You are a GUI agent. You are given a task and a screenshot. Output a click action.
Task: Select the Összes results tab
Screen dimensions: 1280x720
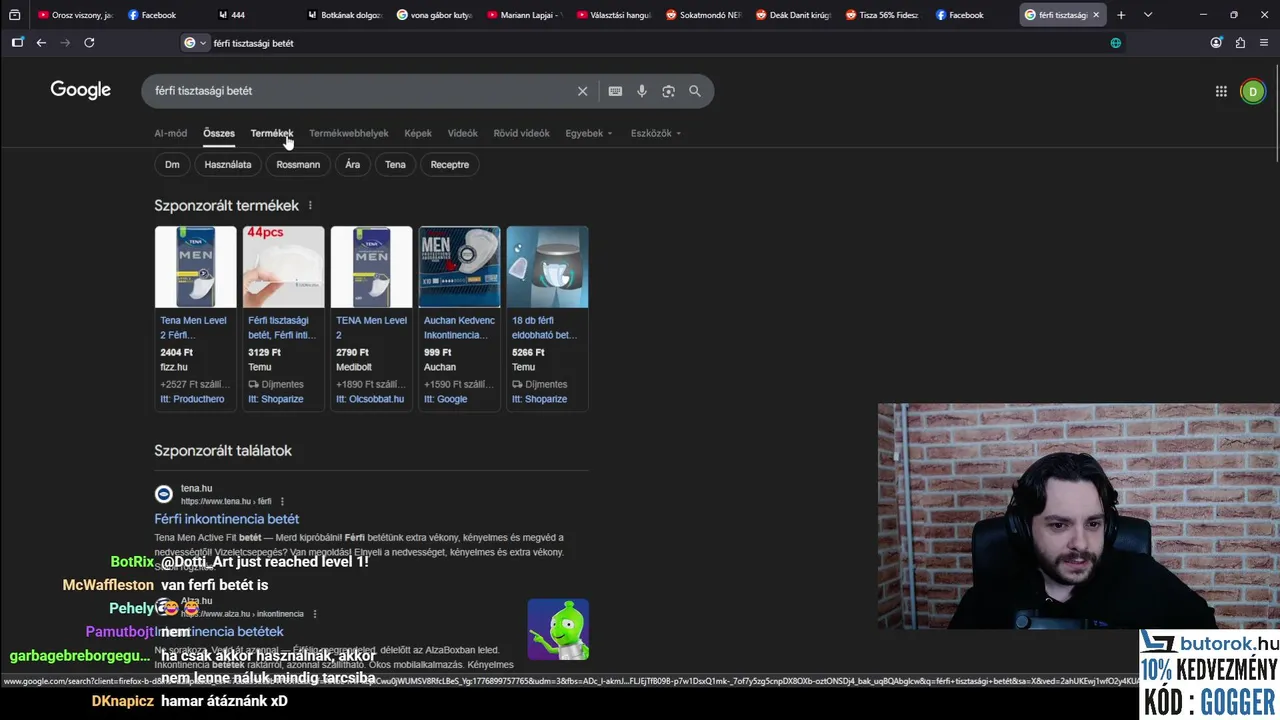pos(219,133)
